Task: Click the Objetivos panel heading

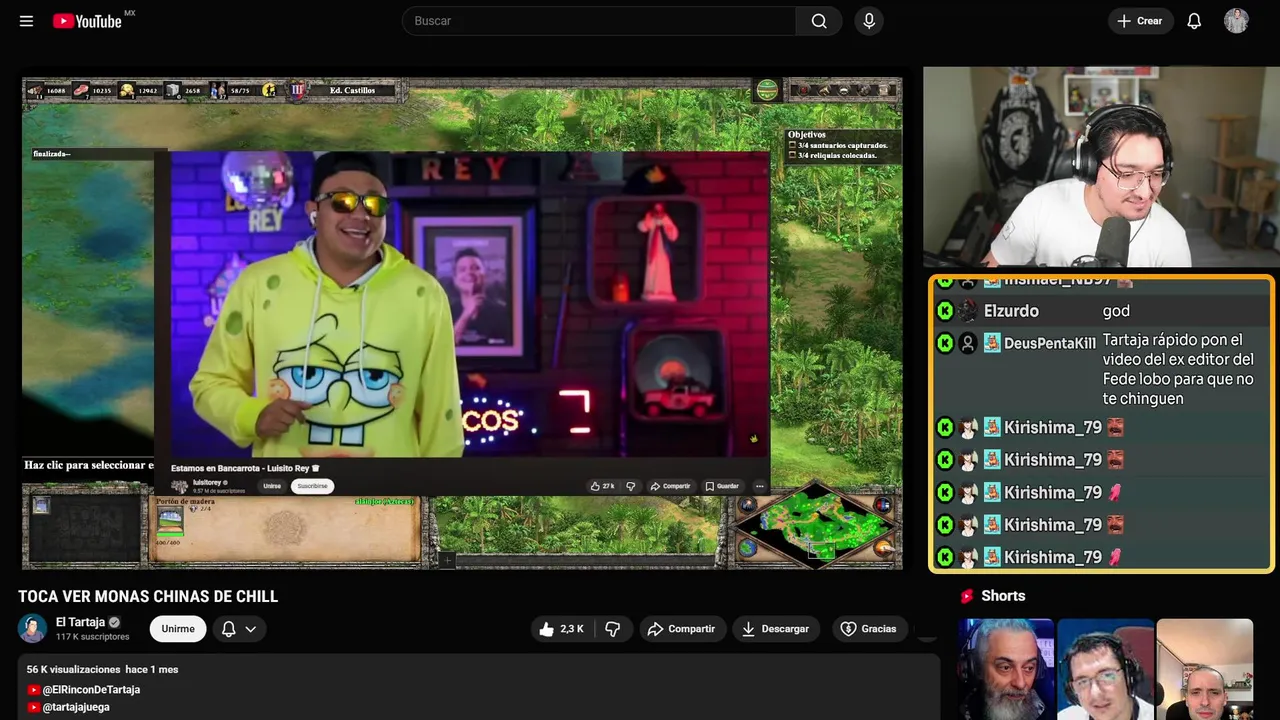Action: coord(807,134)
